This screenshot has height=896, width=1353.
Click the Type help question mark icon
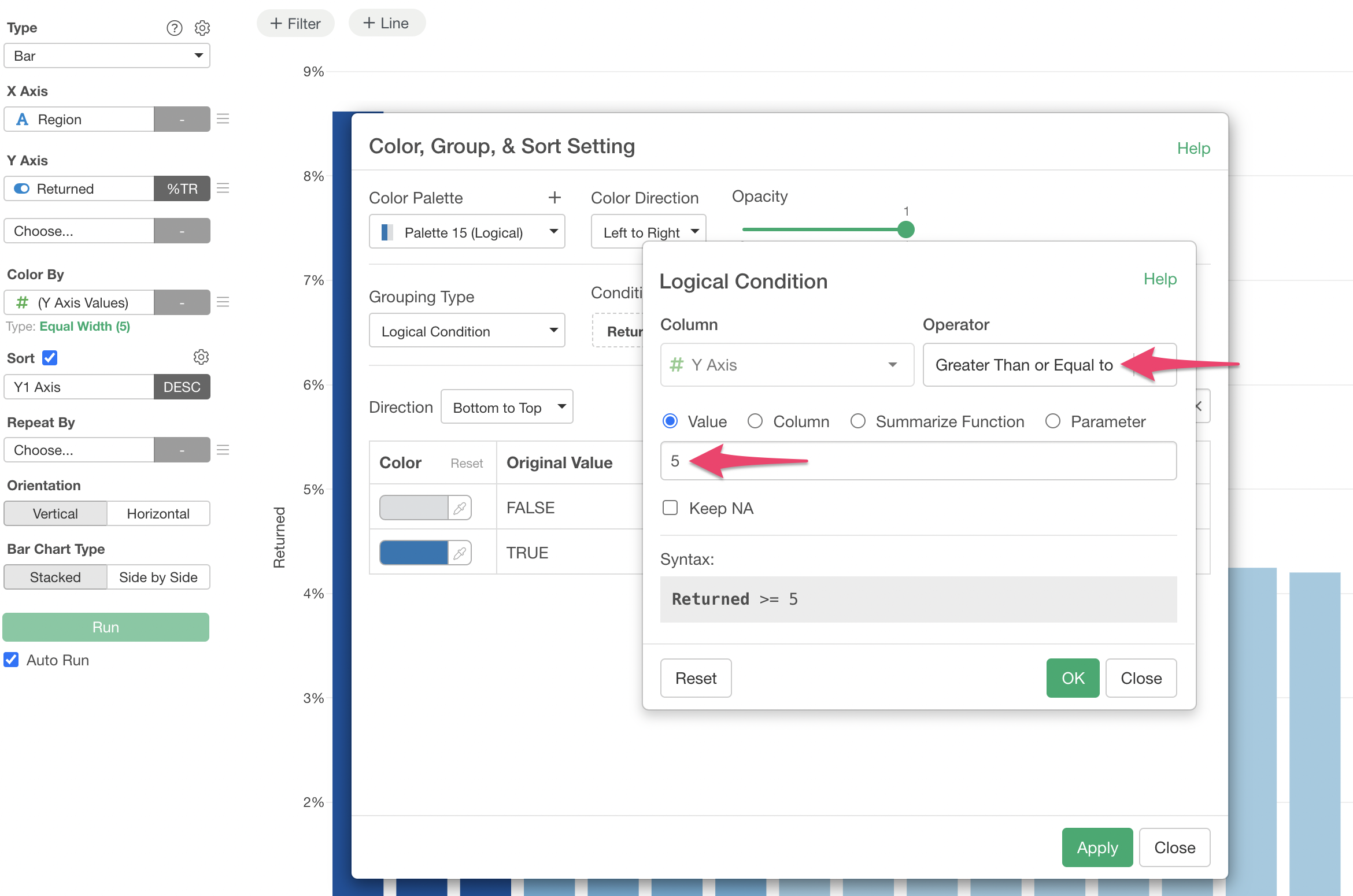pyautogui.click(x=174, y=28)
